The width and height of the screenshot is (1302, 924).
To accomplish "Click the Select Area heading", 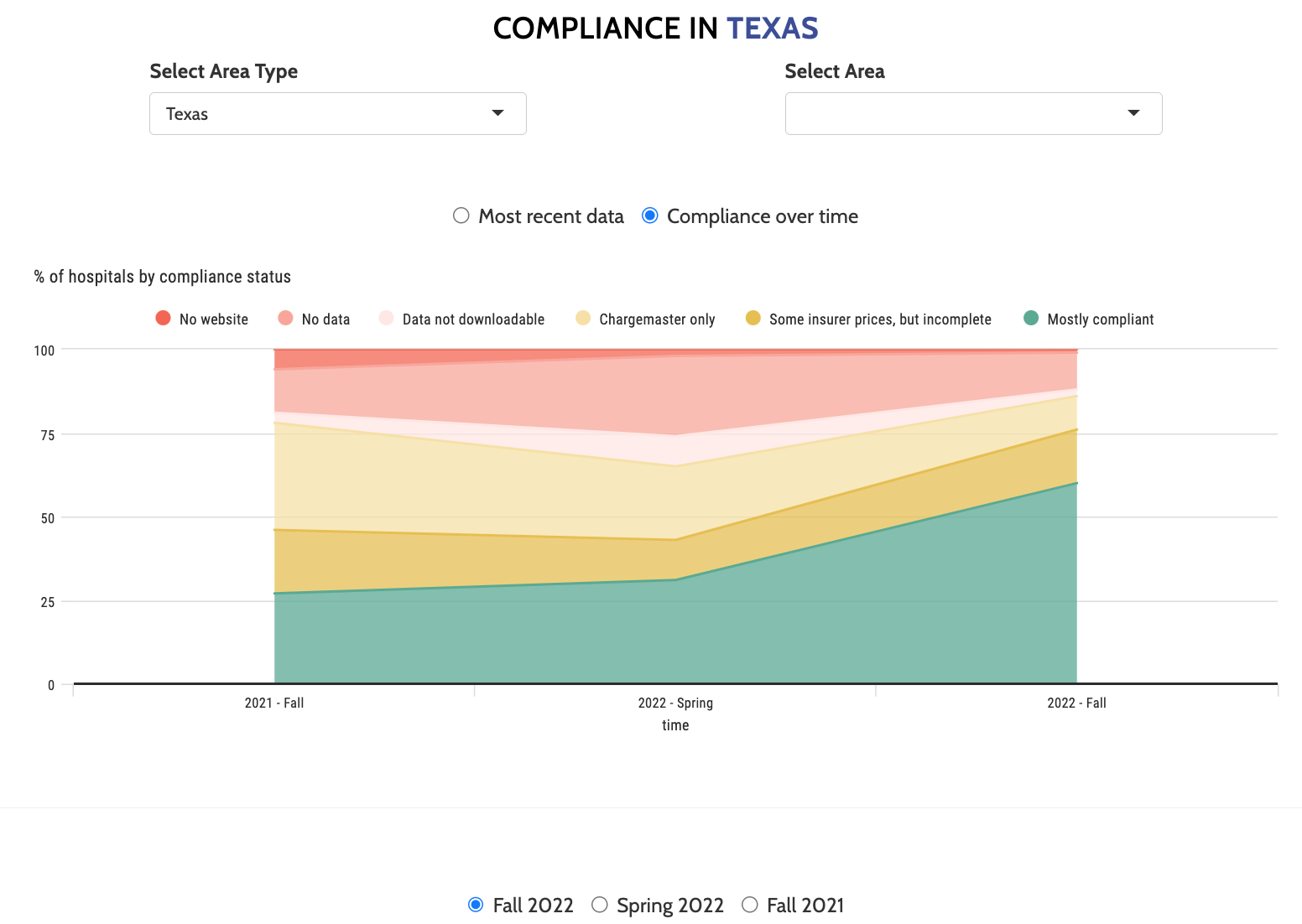I will [835, 71].
